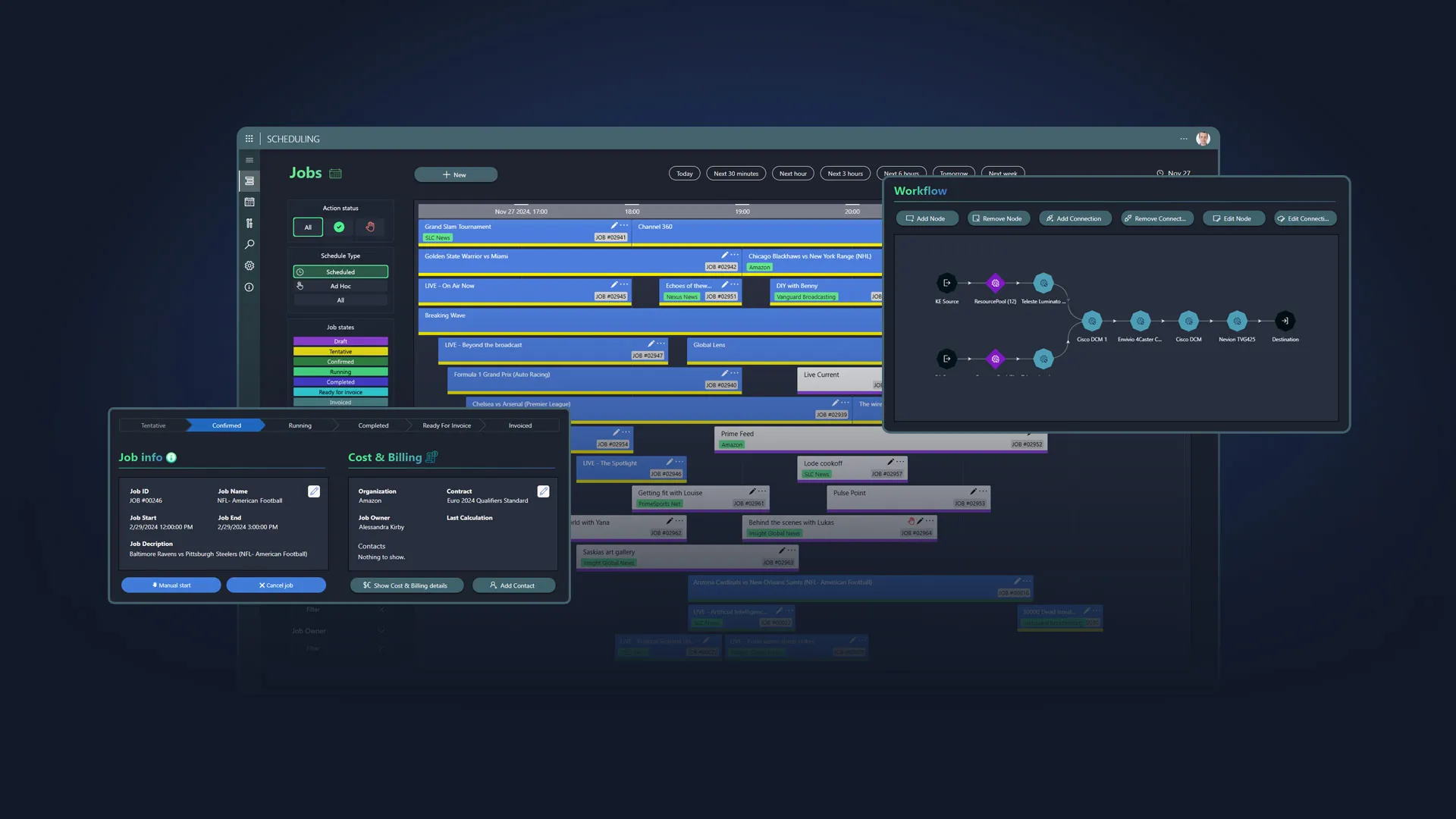Edit the Grand Slam Tournament job pencil
Screen dimensions: 1456x819
click(x=613, y=225)
